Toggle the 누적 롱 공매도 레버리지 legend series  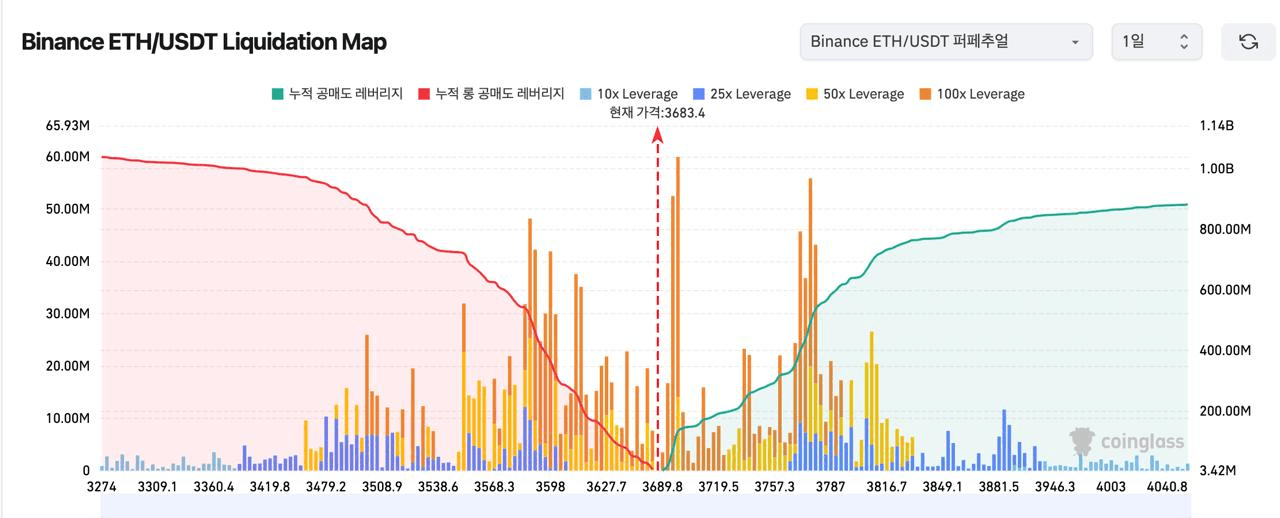(x=492, y=94)
